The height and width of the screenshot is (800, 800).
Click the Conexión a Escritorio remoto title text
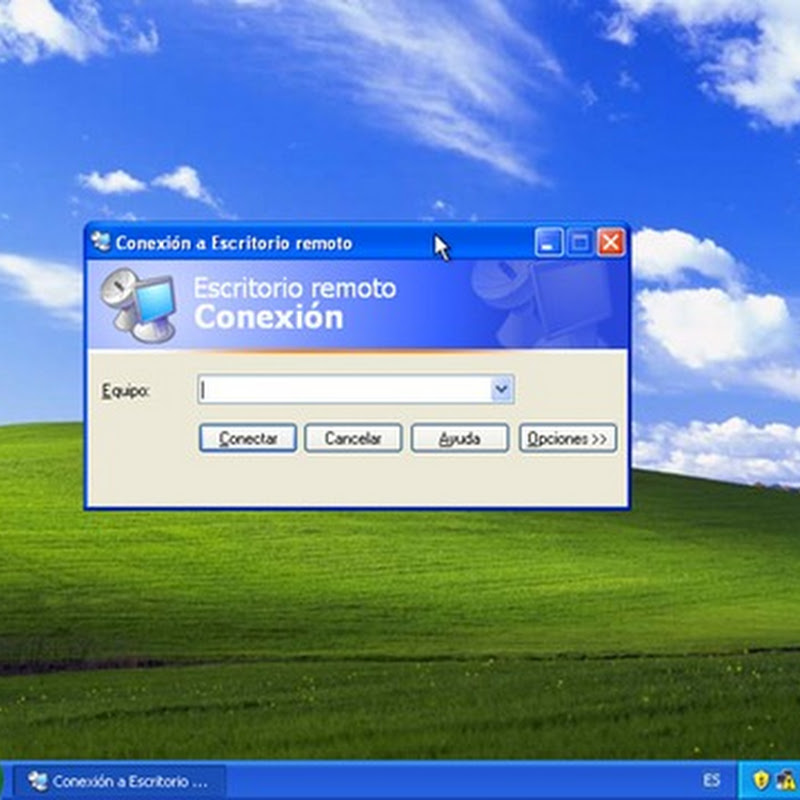[x=234, y=243]
